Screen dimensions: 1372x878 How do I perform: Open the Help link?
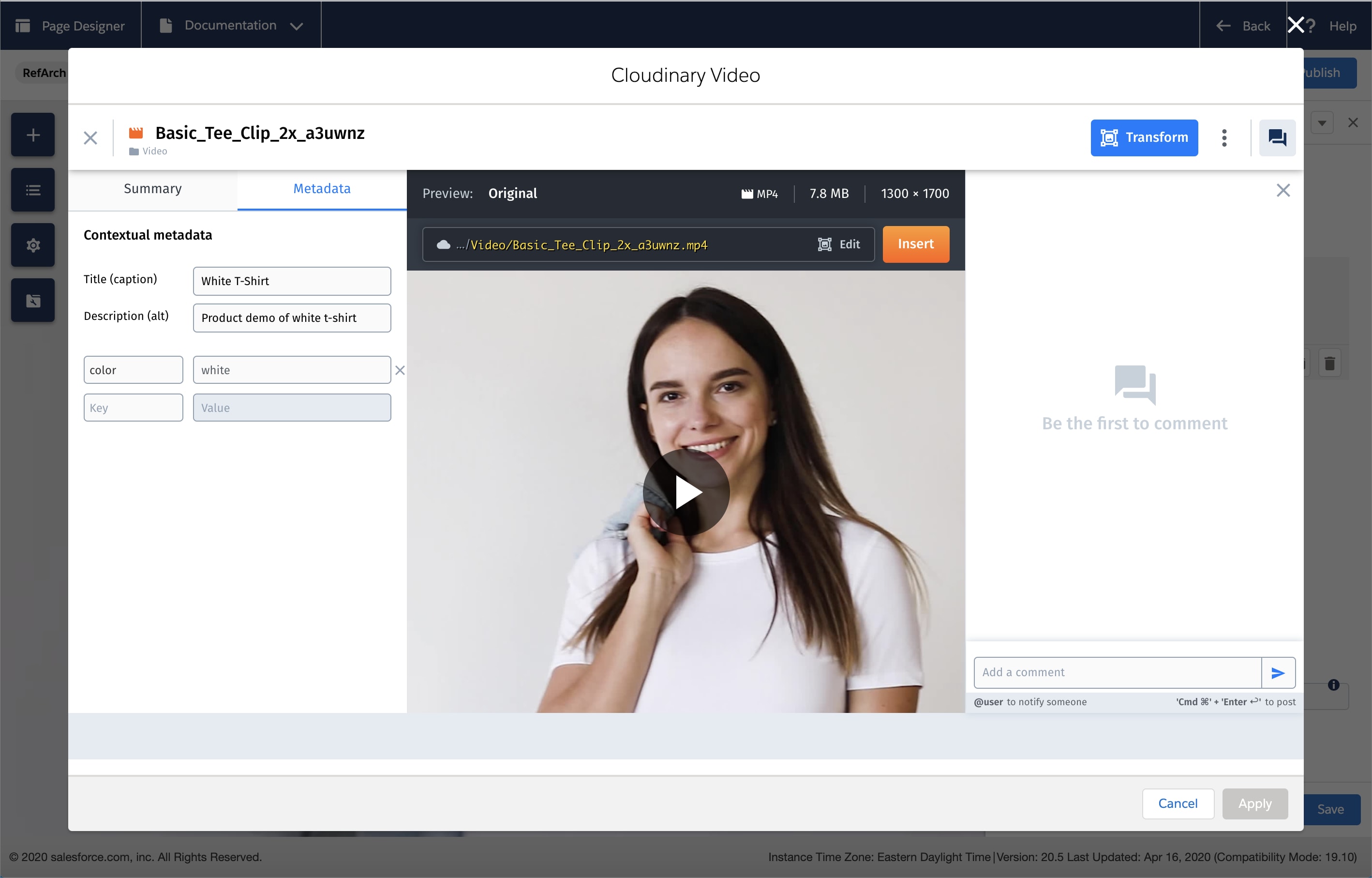[1342, 26]
